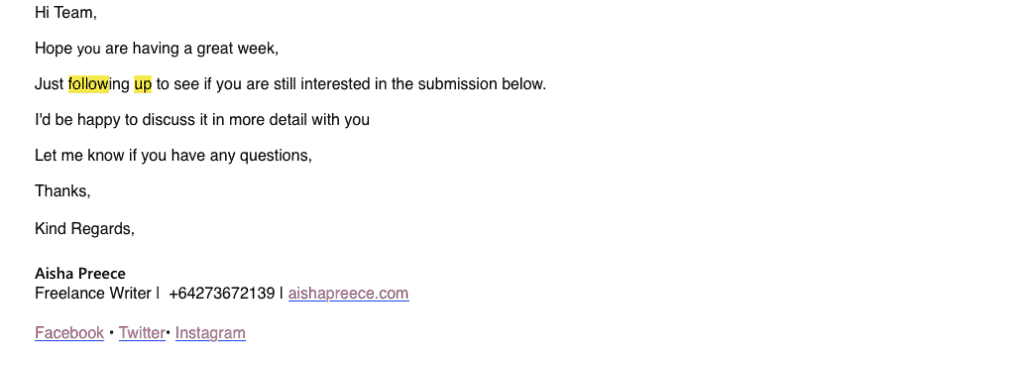Click the "Let me know" sentence
Image resolution: width=1030 pixels, height=365 pixels.
(173, 156)
